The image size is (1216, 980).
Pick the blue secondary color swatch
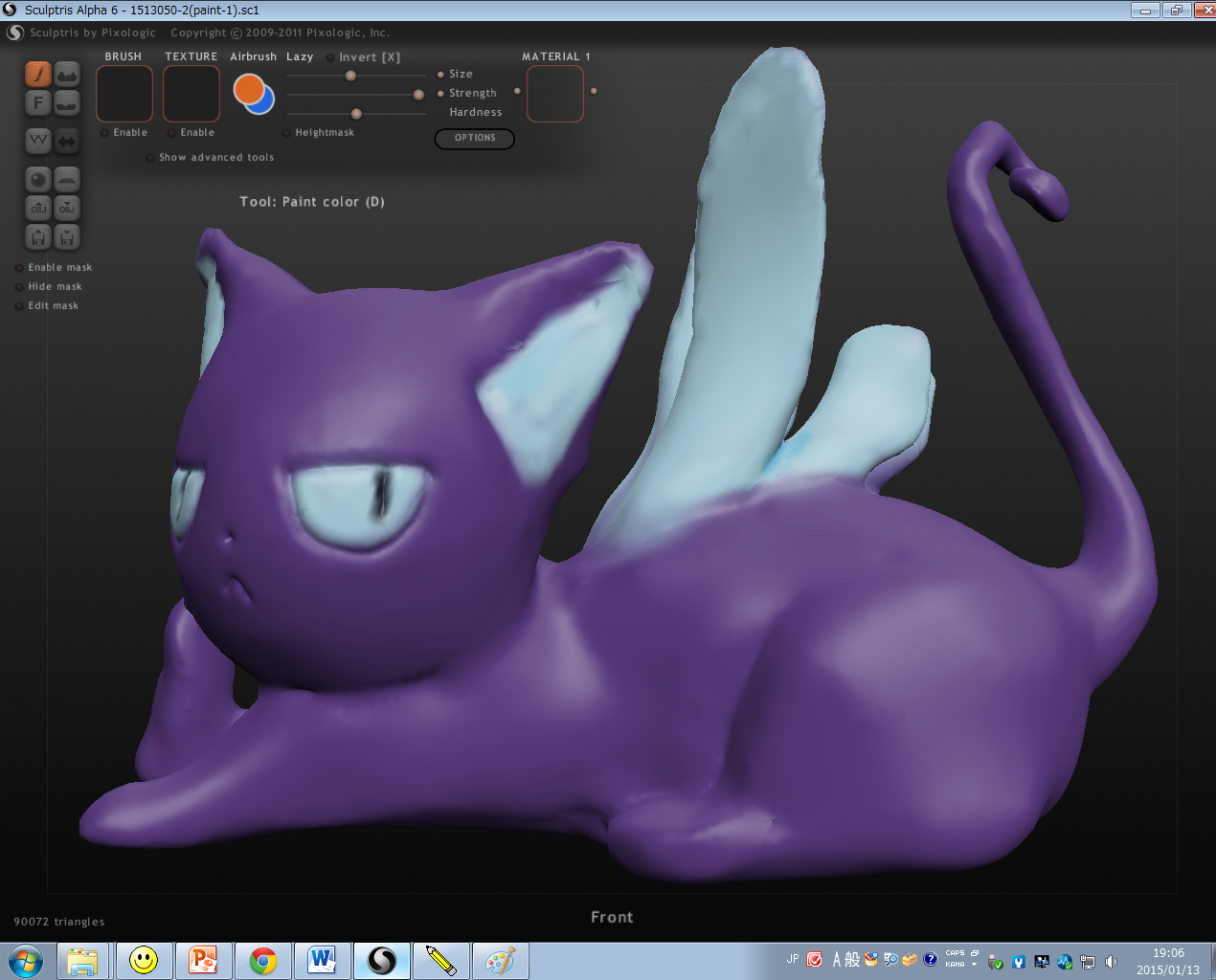(264, 103)
